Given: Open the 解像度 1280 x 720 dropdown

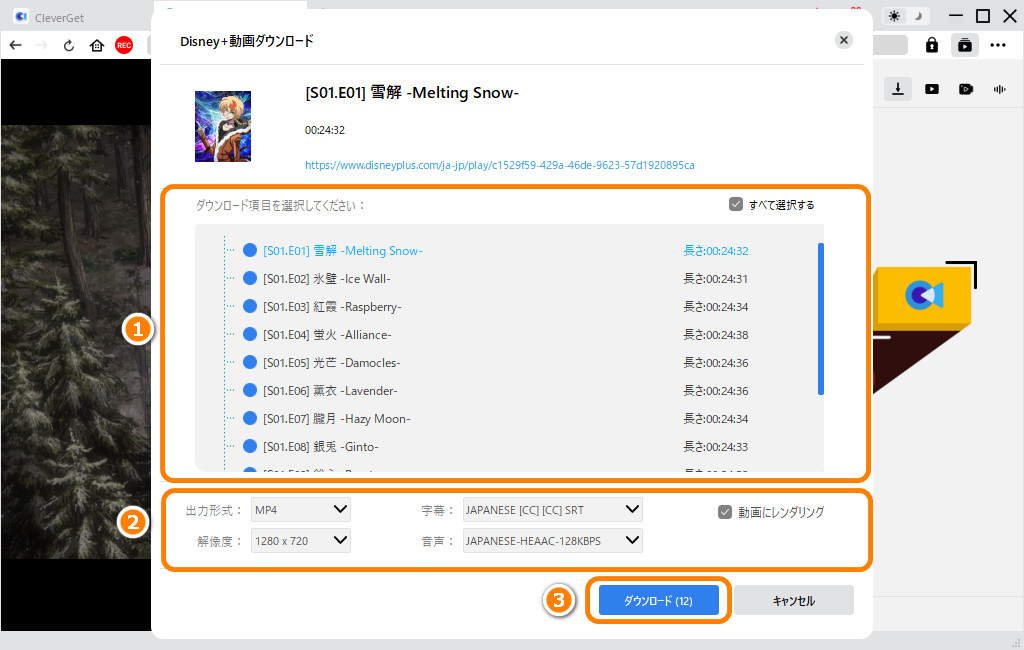Looking at the screenshot, I should pos(300,541).
